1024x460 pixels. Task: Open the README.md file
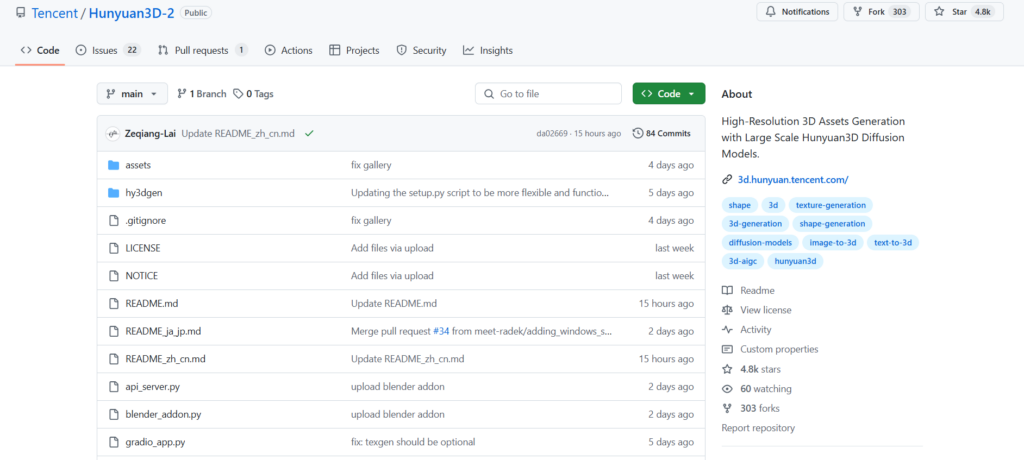[x=151, y=303]
